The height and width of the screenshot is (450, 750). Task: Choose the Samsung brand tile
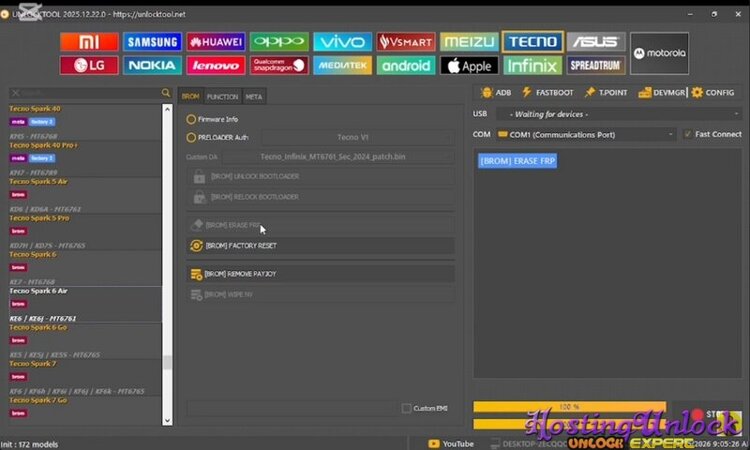coord(152,42)
